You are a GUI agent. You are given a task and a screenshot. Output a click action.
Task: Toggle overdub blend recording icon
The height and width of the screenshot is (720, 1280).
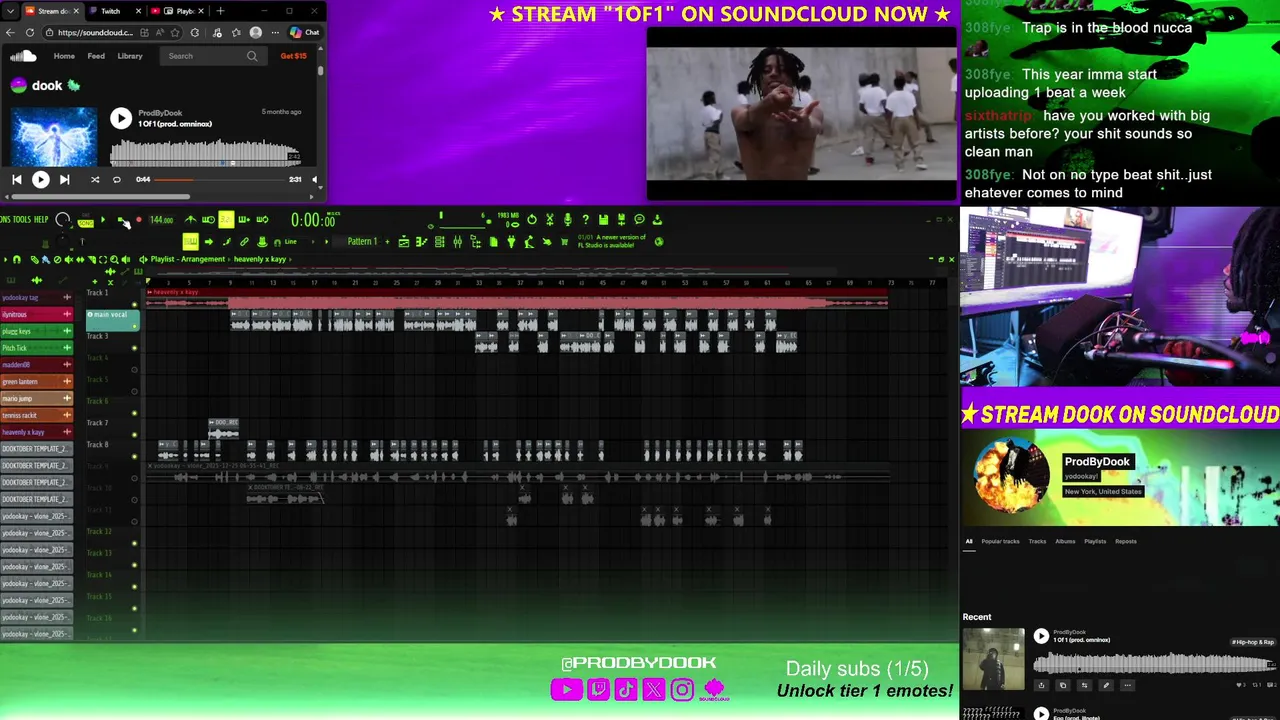click(243, 219)
